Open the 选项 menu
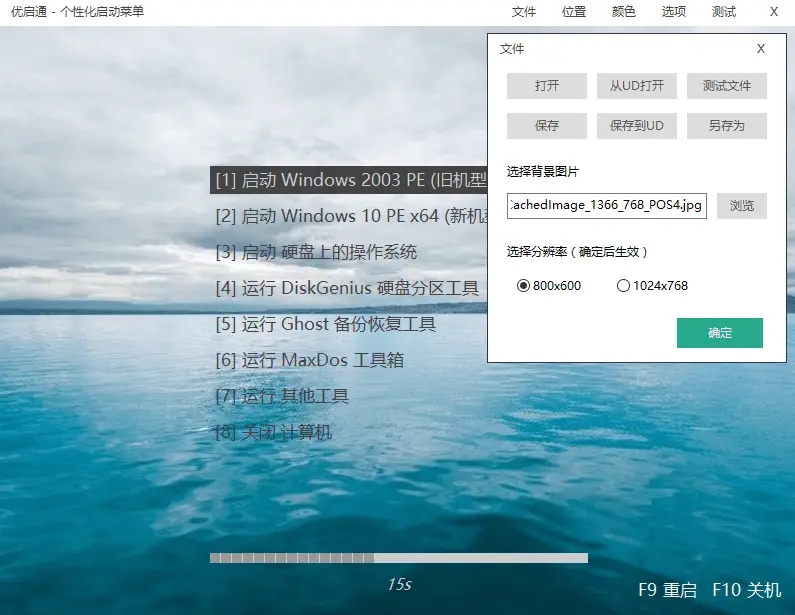Image resolution: width=795 pixels, height=615 pixels. coord(674,12)
